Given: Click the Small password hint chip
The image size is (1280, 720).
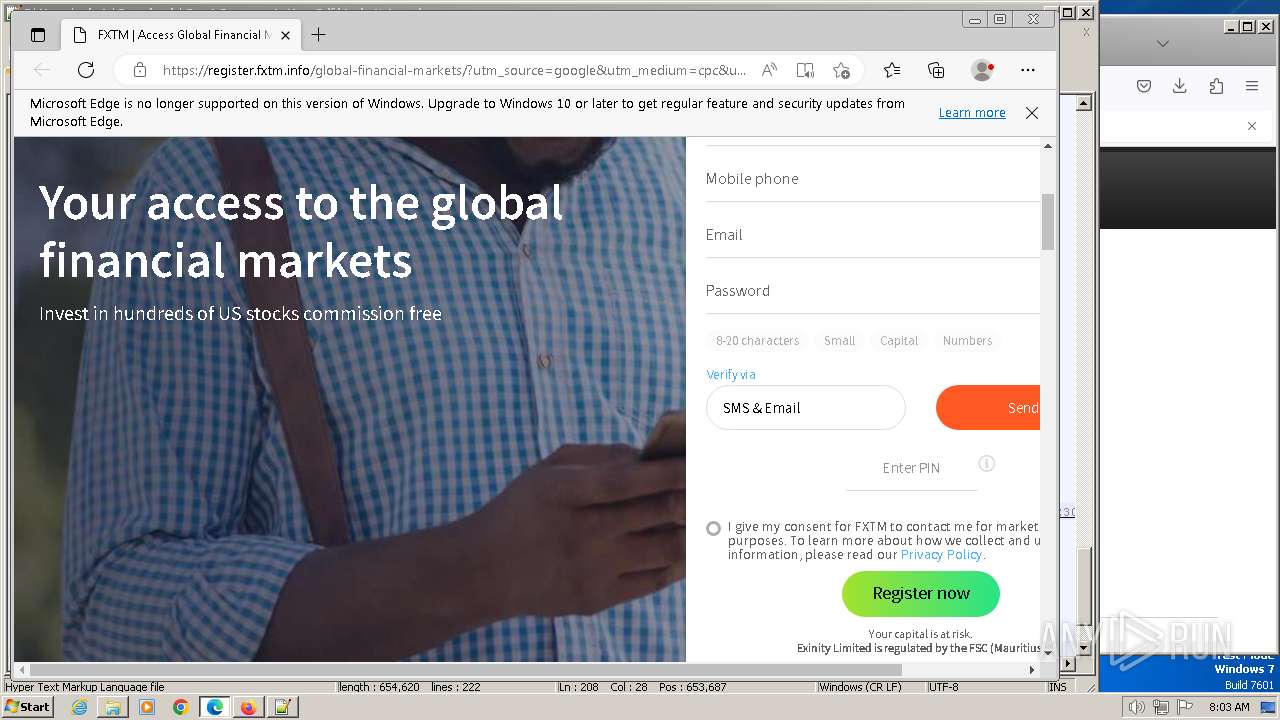Looking at the screenshot, I should (839, 341).
